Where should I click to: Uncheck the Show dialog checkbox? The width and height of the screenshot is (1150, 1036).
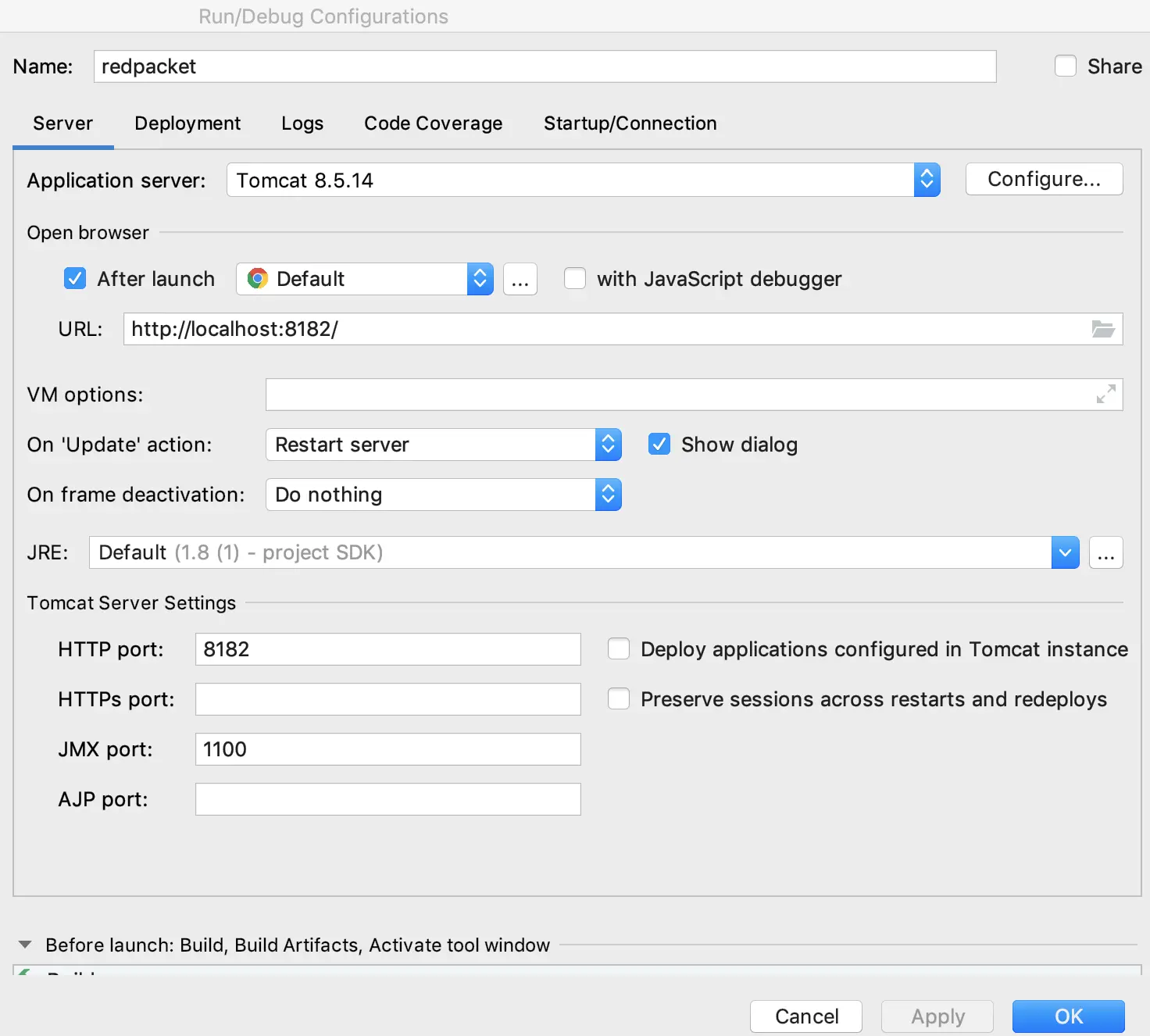pos(659,445)
